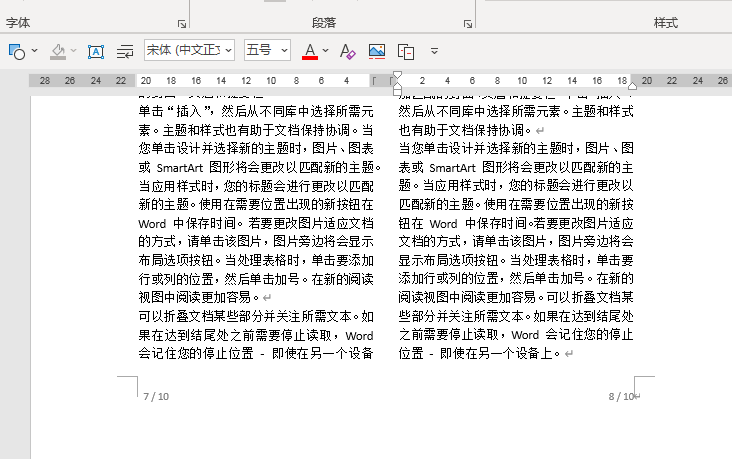Click the 7 / 10 page number footer

[x=156, y=397]
